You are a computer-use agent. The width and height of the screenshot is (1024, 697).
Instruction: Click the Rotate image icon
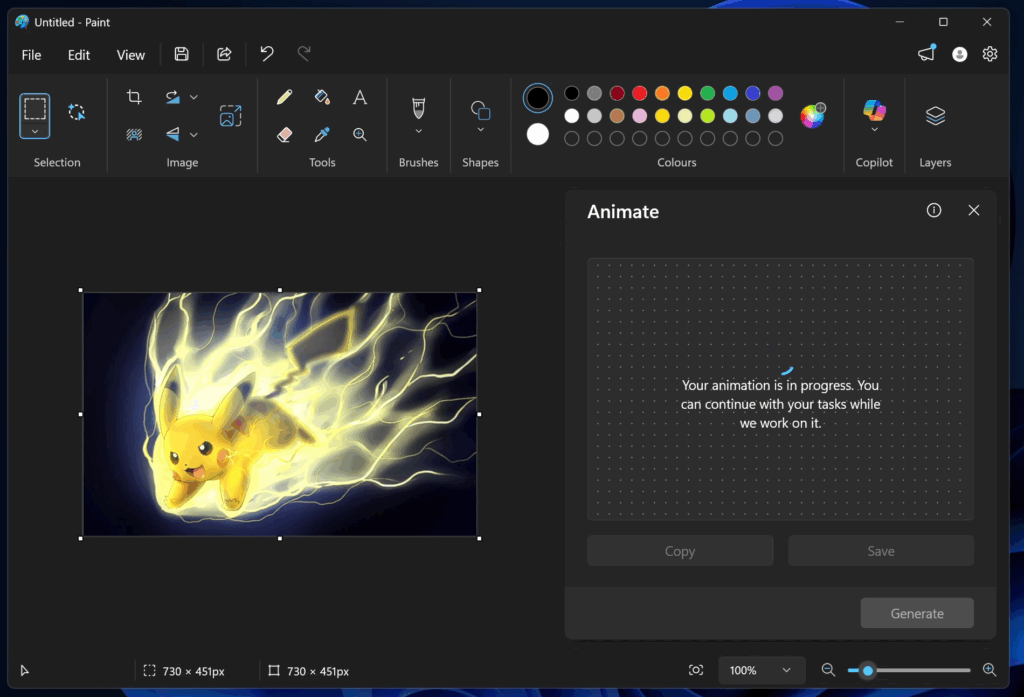point(172,97)
